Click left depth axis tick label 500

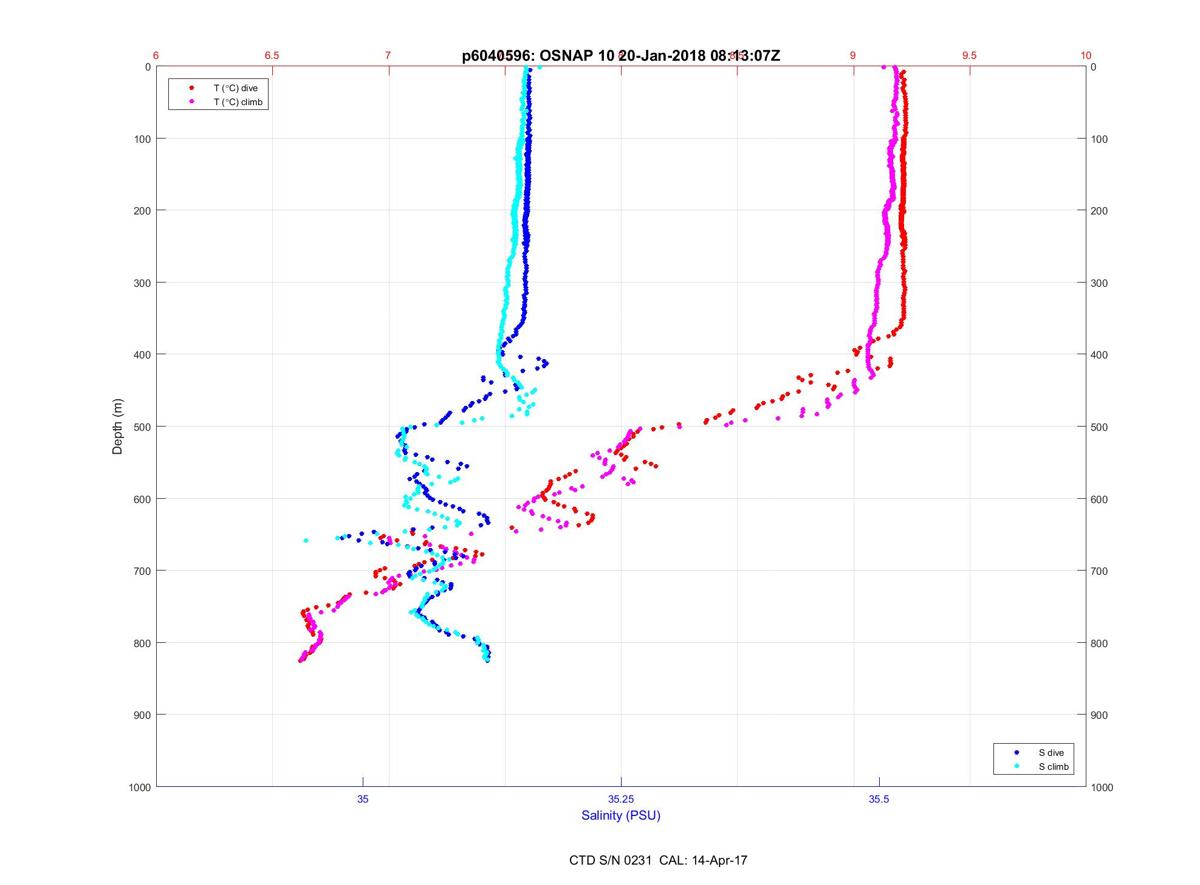click(142, 427)
